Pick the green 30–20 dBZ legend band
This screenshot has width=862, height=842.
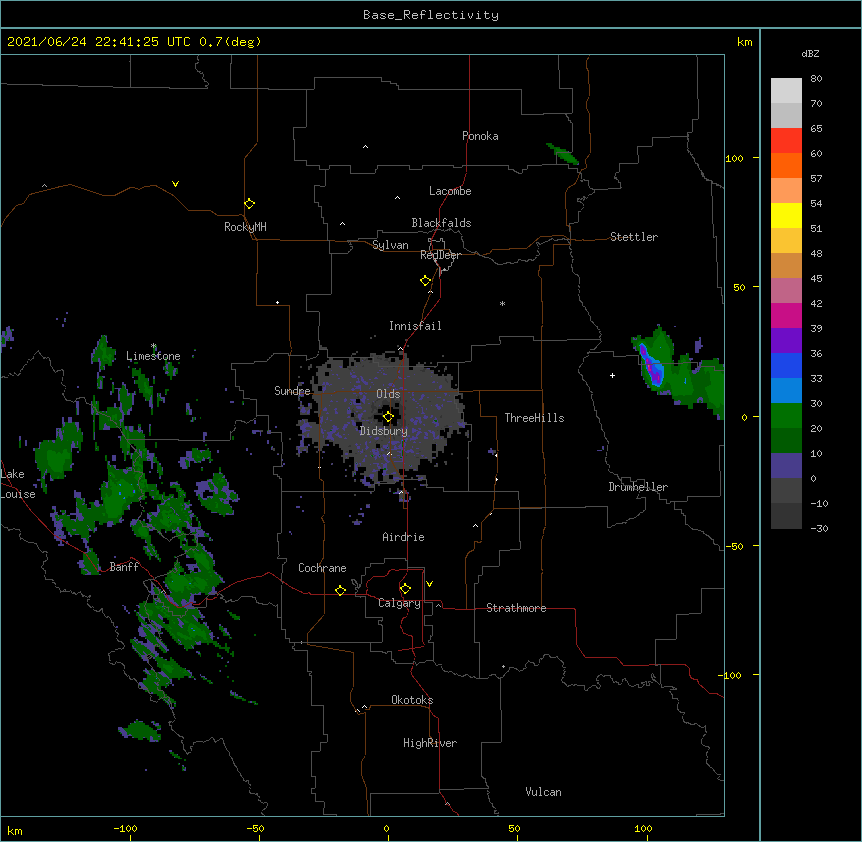click(x=786, y=416)
